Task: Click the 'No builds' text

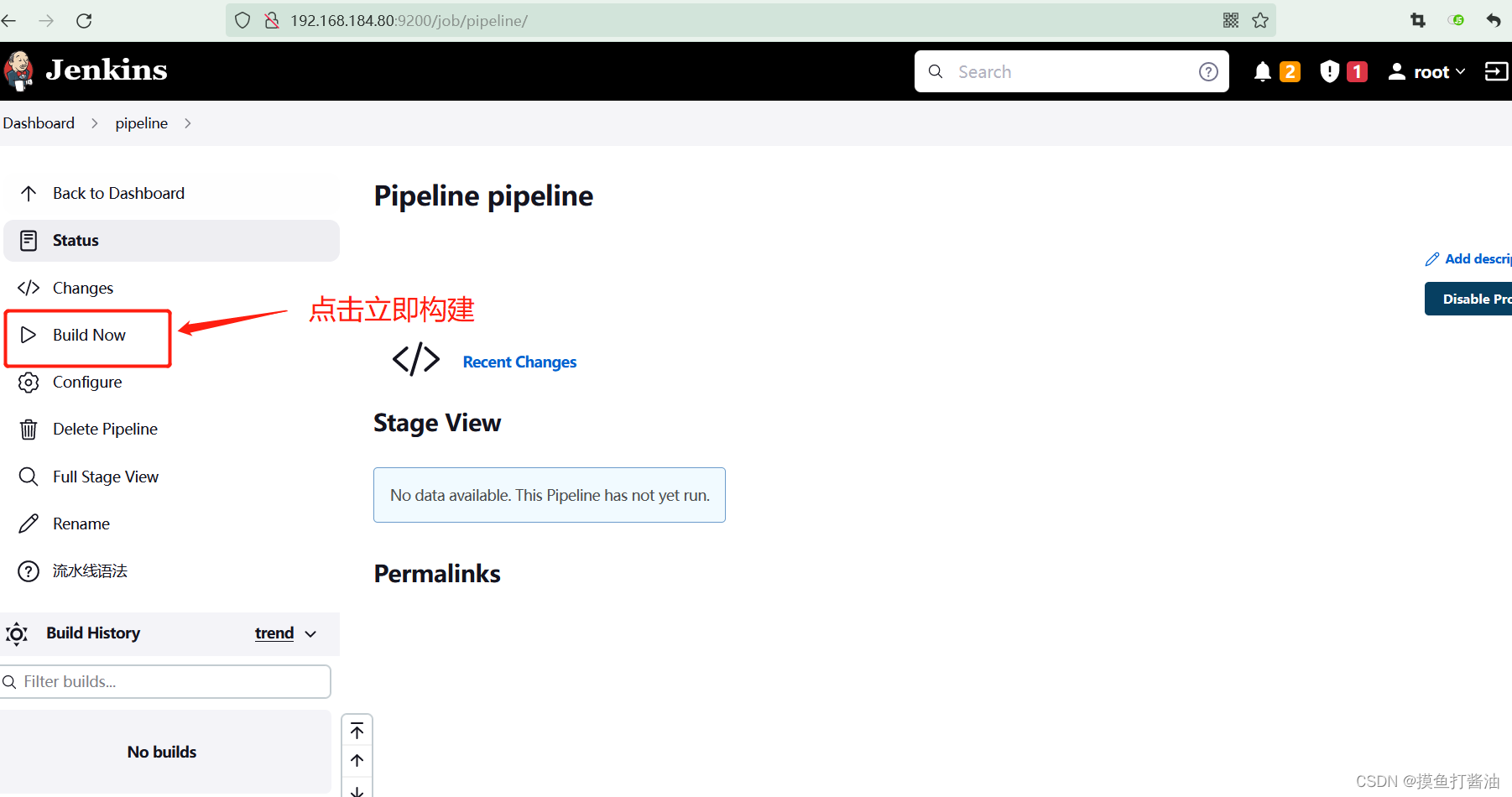Action: click(x=162, y=753)
